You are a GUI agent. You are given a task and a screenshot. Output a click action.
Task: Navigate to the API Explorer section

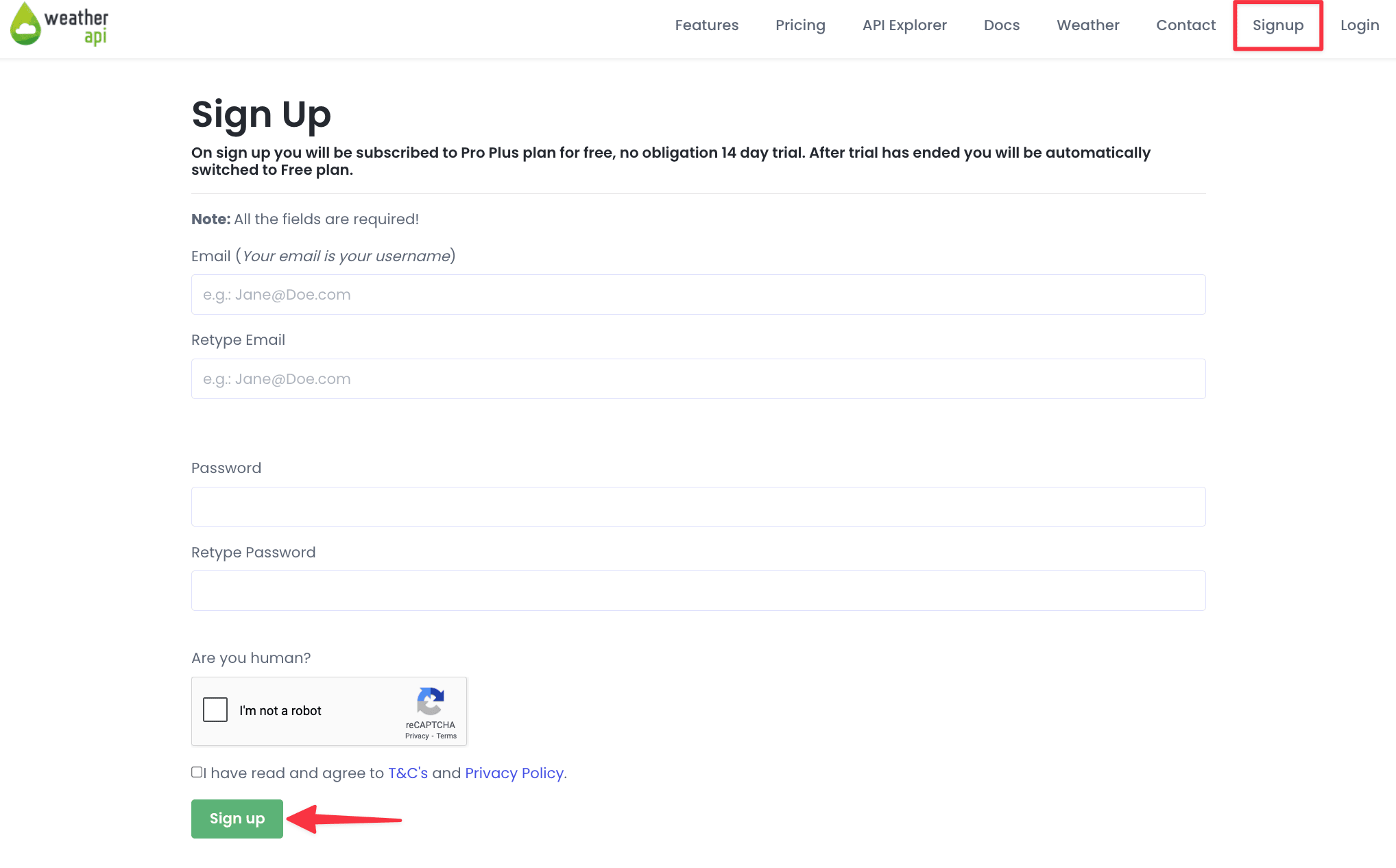(904, 25)
